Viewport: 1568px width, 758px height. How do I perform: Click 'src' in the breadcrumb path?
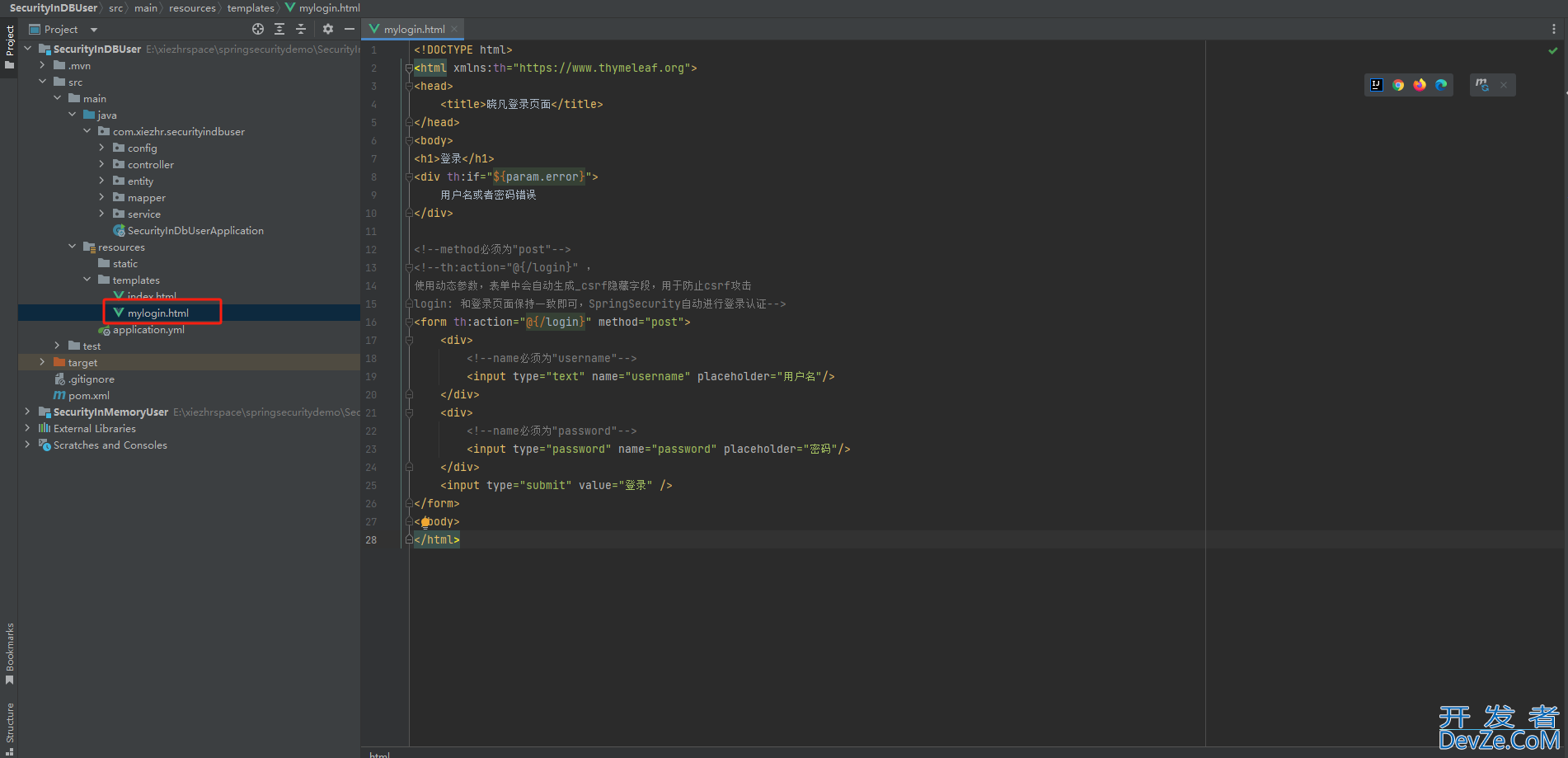tap(115, 8)
